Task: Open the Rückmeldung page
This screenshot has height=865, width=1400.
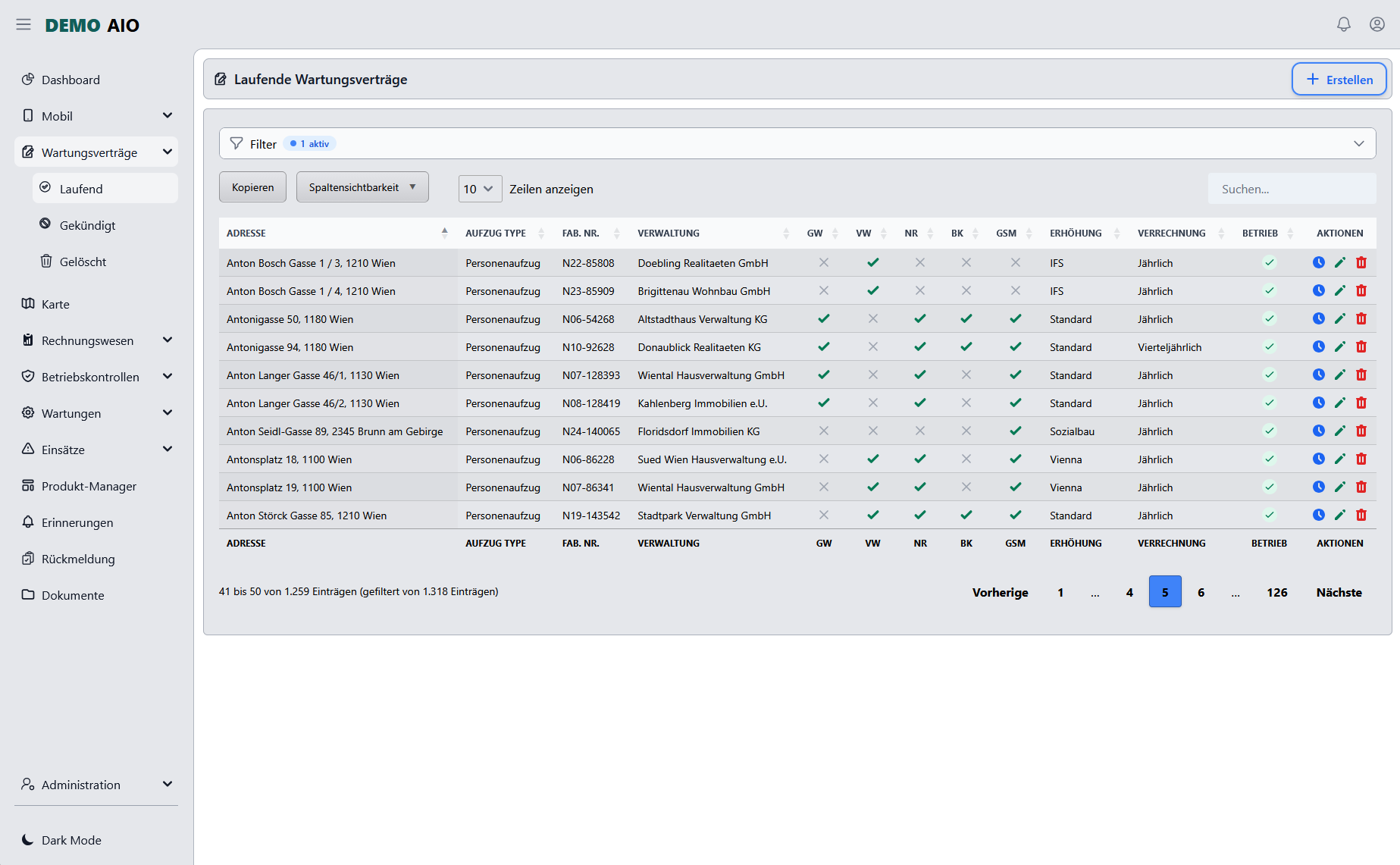Action: [96, 559]
